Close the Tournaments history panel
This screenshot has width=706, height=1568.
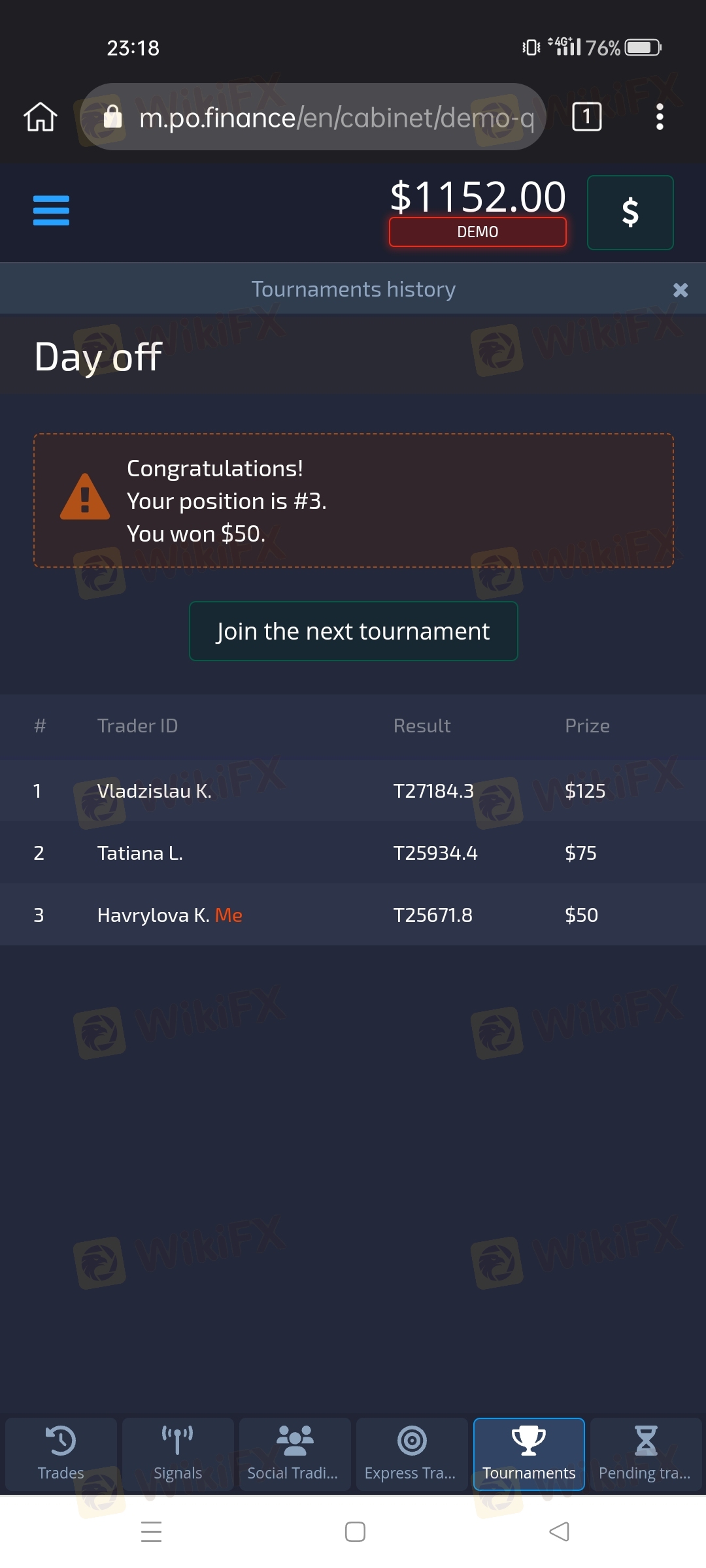point(681,290)
